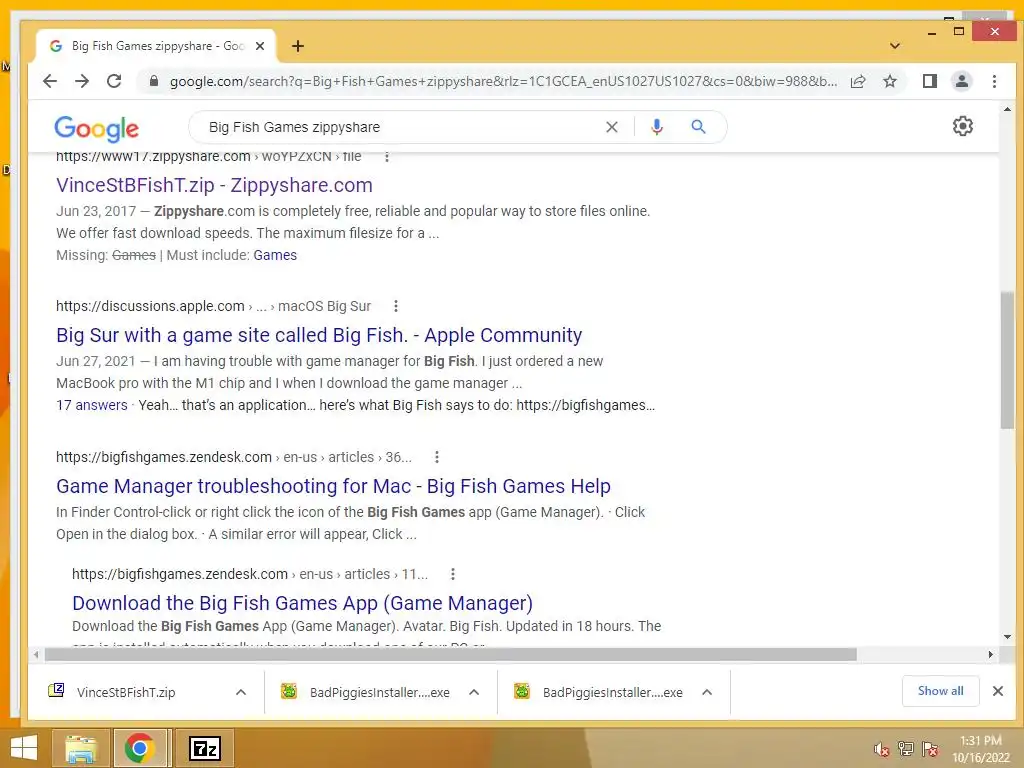Open the Chrome three-dot menu

[x=994, y=81]
